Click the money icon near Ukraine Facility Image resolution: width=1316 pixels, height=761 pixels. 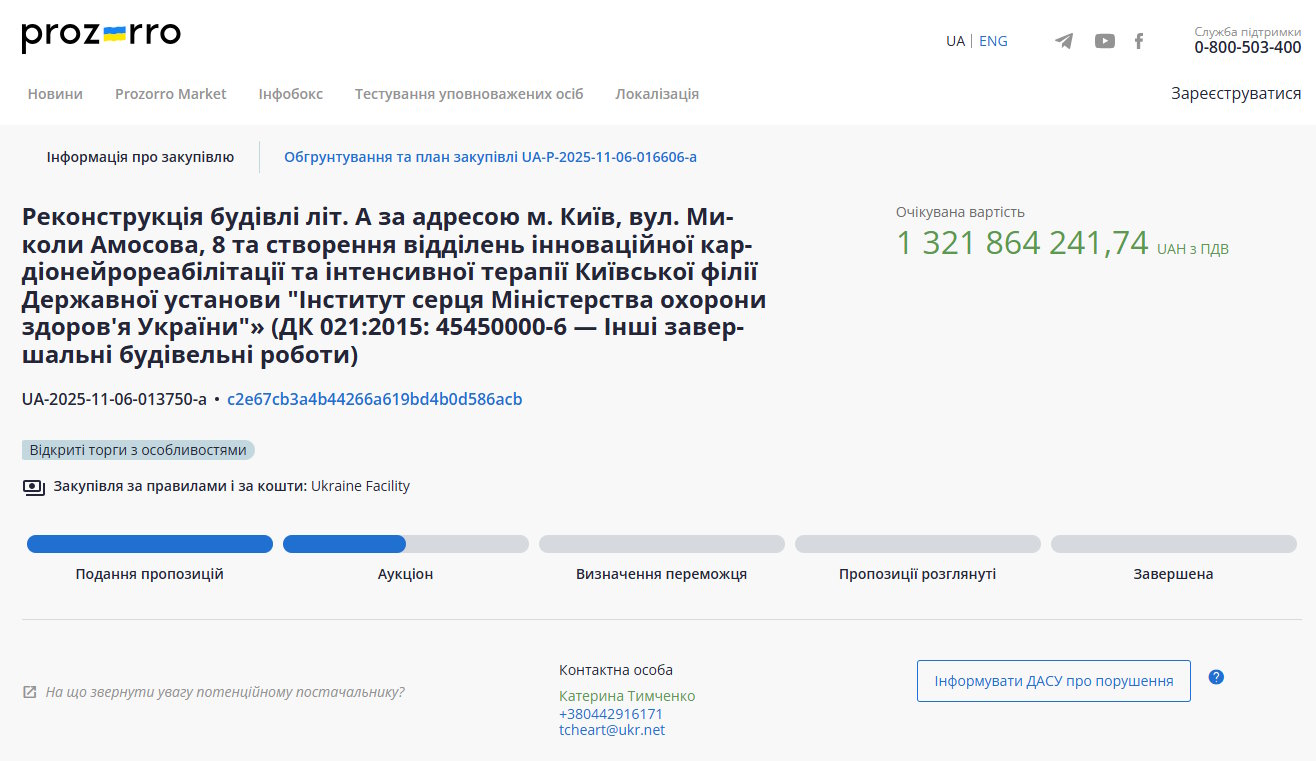click(x=34, y=487)
